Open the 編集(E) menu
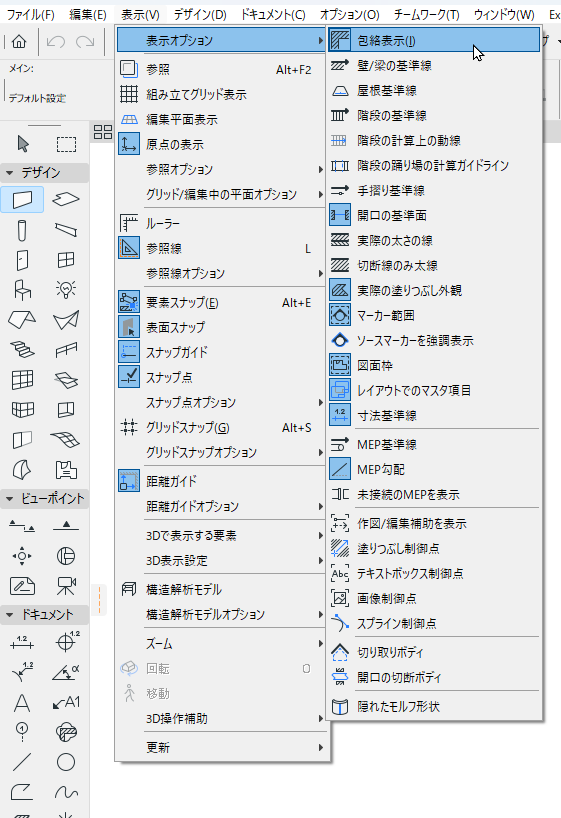Image resolution: width=561 pixels, height=818 pixels. (x=88, y=15)
